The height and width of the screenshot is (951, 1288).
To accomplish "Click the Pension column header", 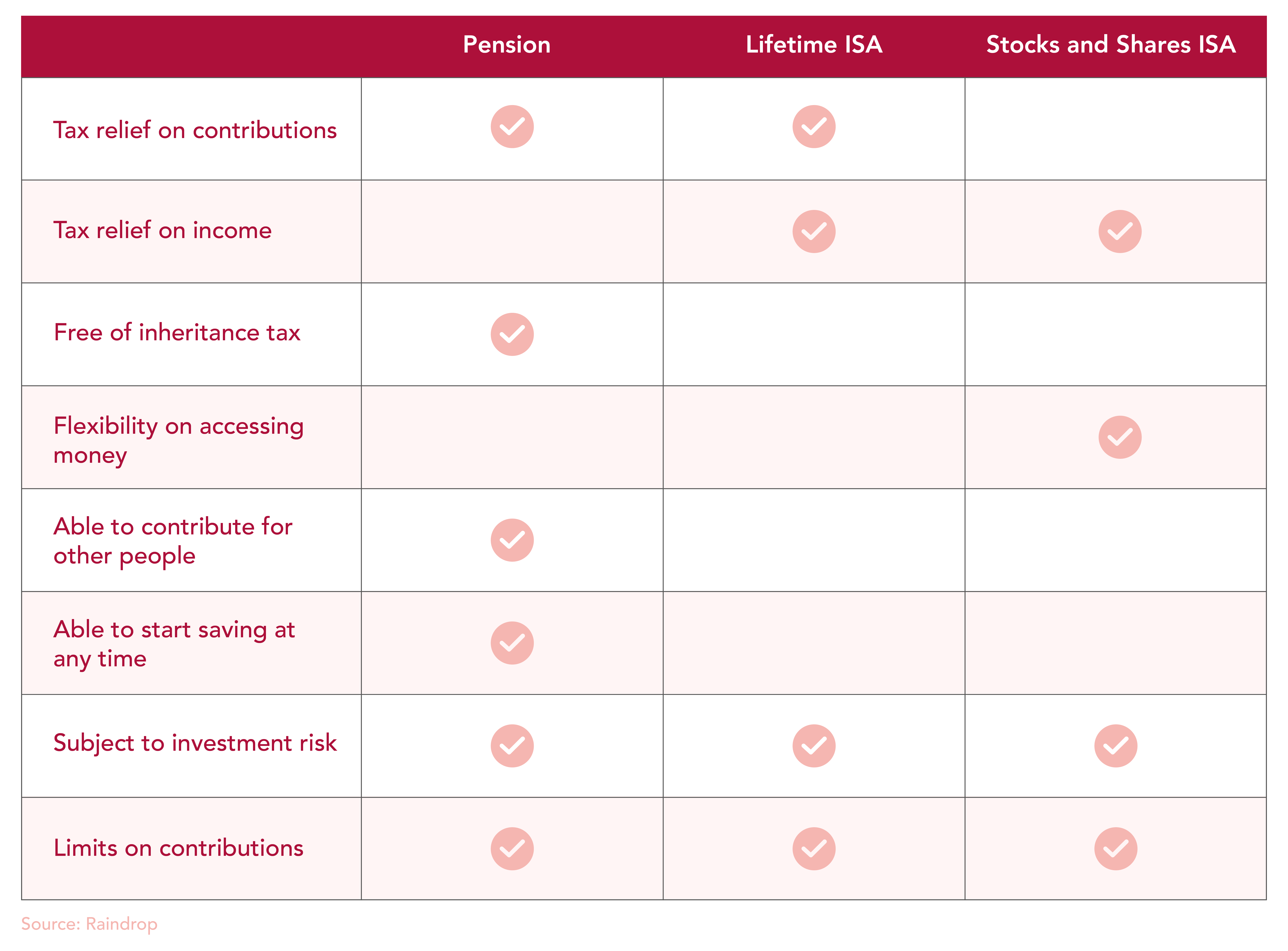I will click(x=506, y=45).
